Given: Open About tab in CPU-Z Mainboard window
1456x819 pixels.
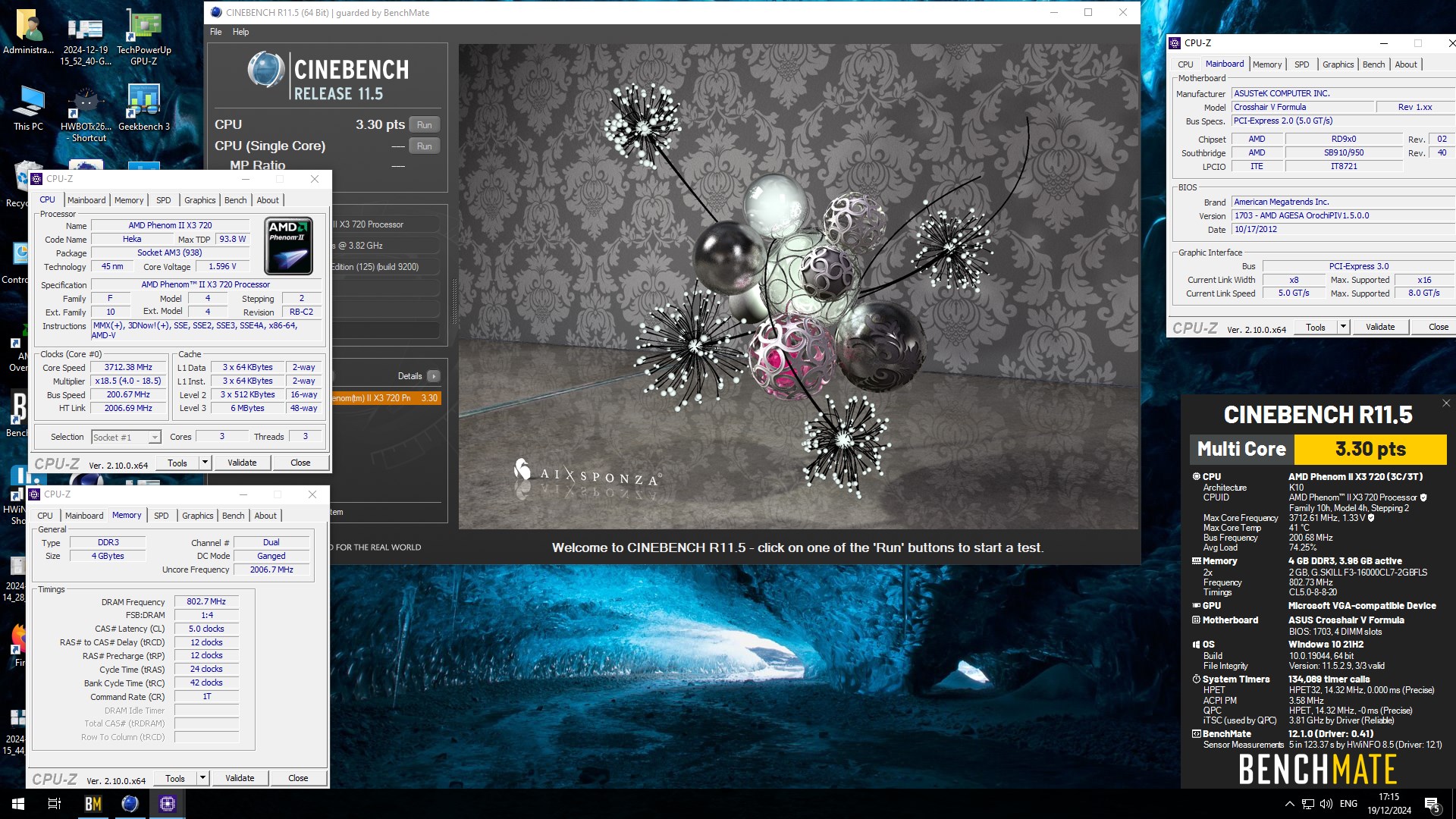Looking at the screenshot, I should coord(1406,64).
